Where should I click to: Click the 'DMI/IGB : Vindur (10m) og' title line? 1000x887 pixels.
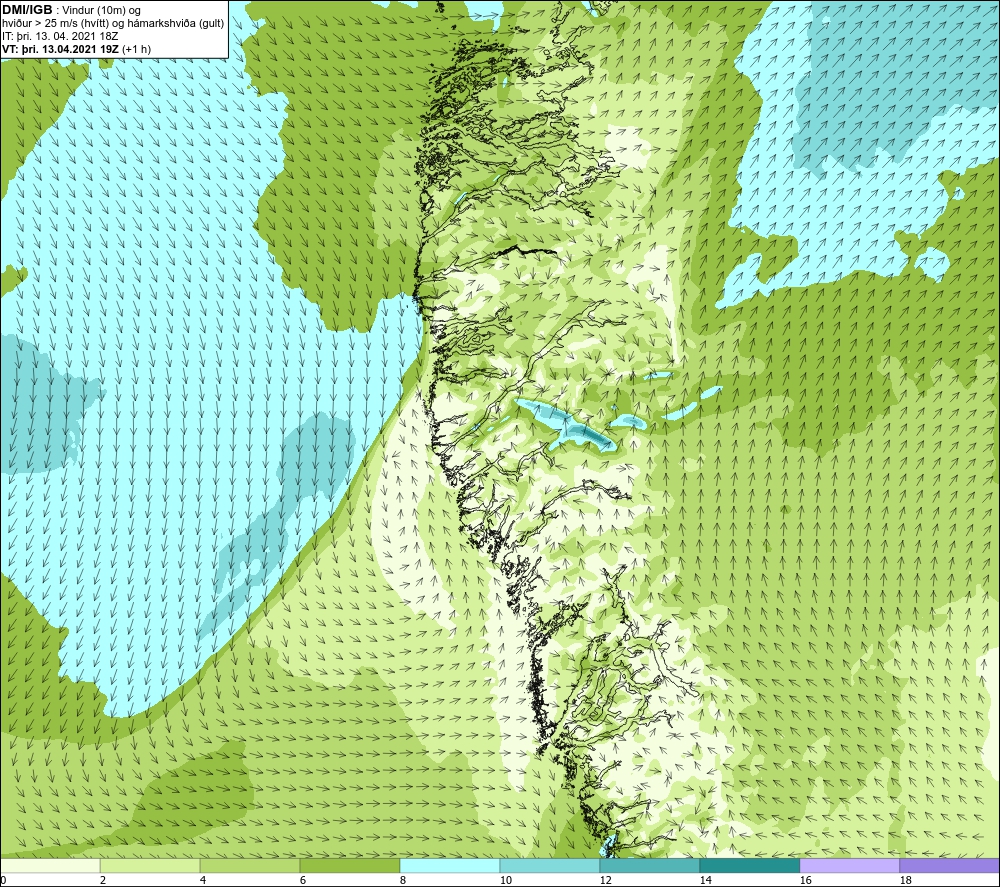71,10
